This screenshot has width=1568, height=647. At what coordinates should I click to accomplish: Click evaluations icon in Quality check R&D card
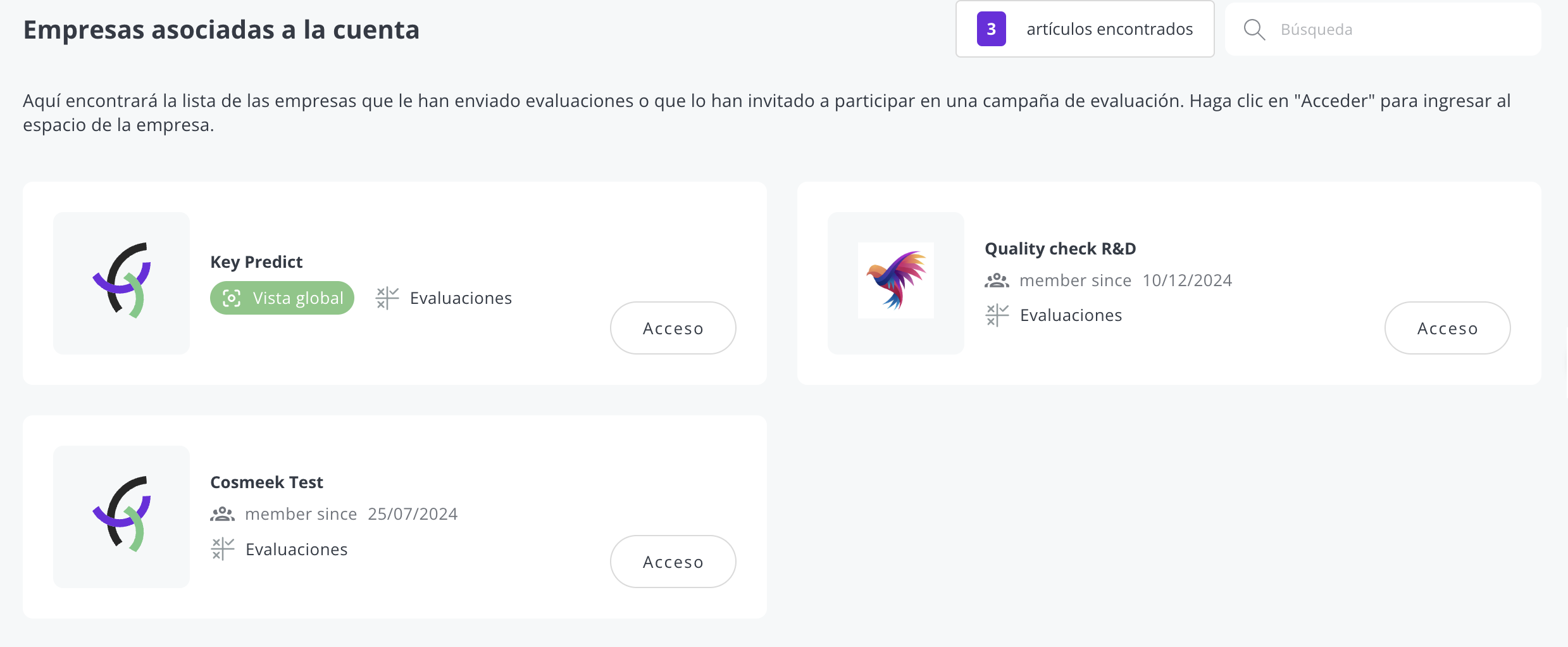[x=997, y=315]
